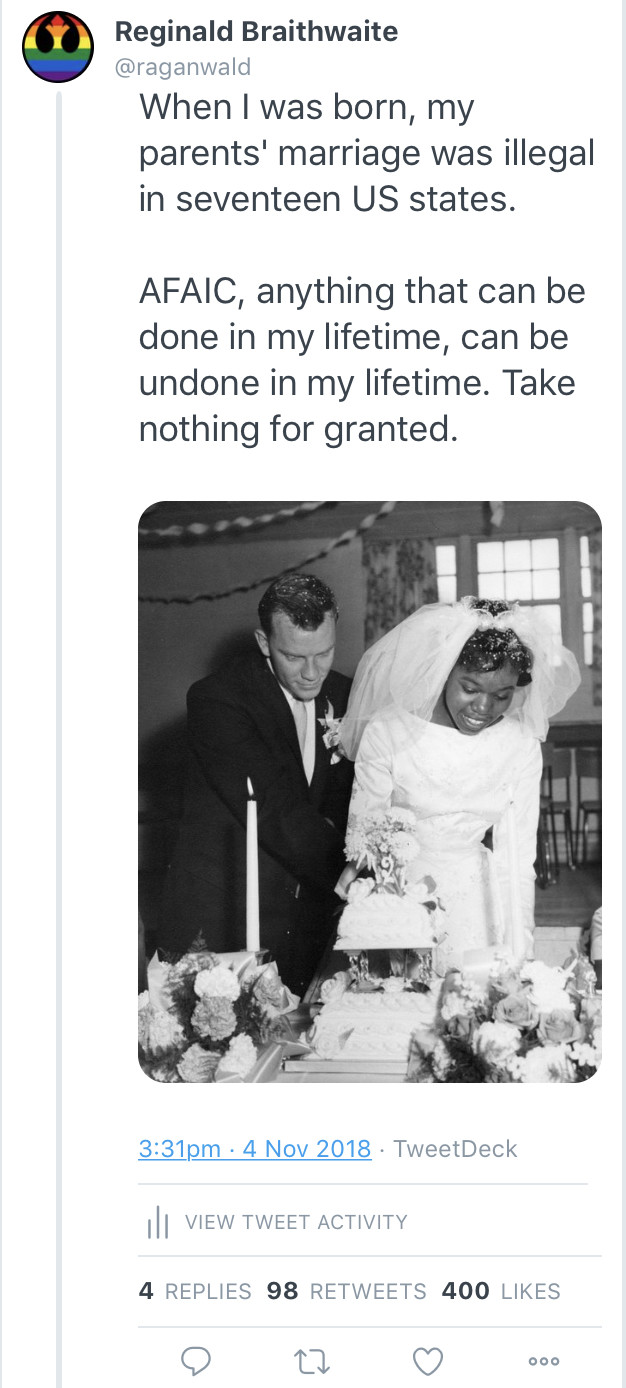Click the 'in seventeen US states' line
The image size is (626, 1388).
[327, 199]
